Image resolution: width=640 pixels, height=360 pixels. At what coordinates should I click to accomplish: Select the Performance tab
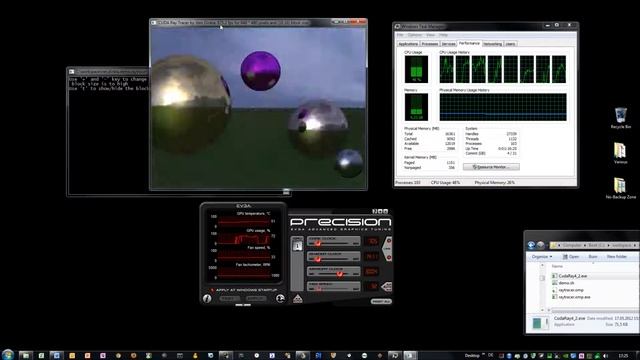(x=469, y=43)
